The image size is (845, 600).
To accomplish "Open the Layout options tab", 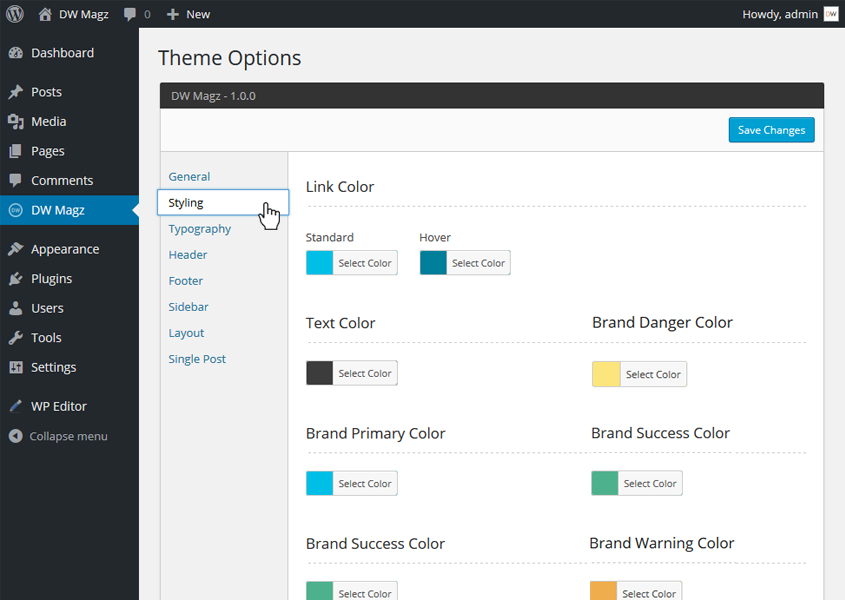I will 186,333.
